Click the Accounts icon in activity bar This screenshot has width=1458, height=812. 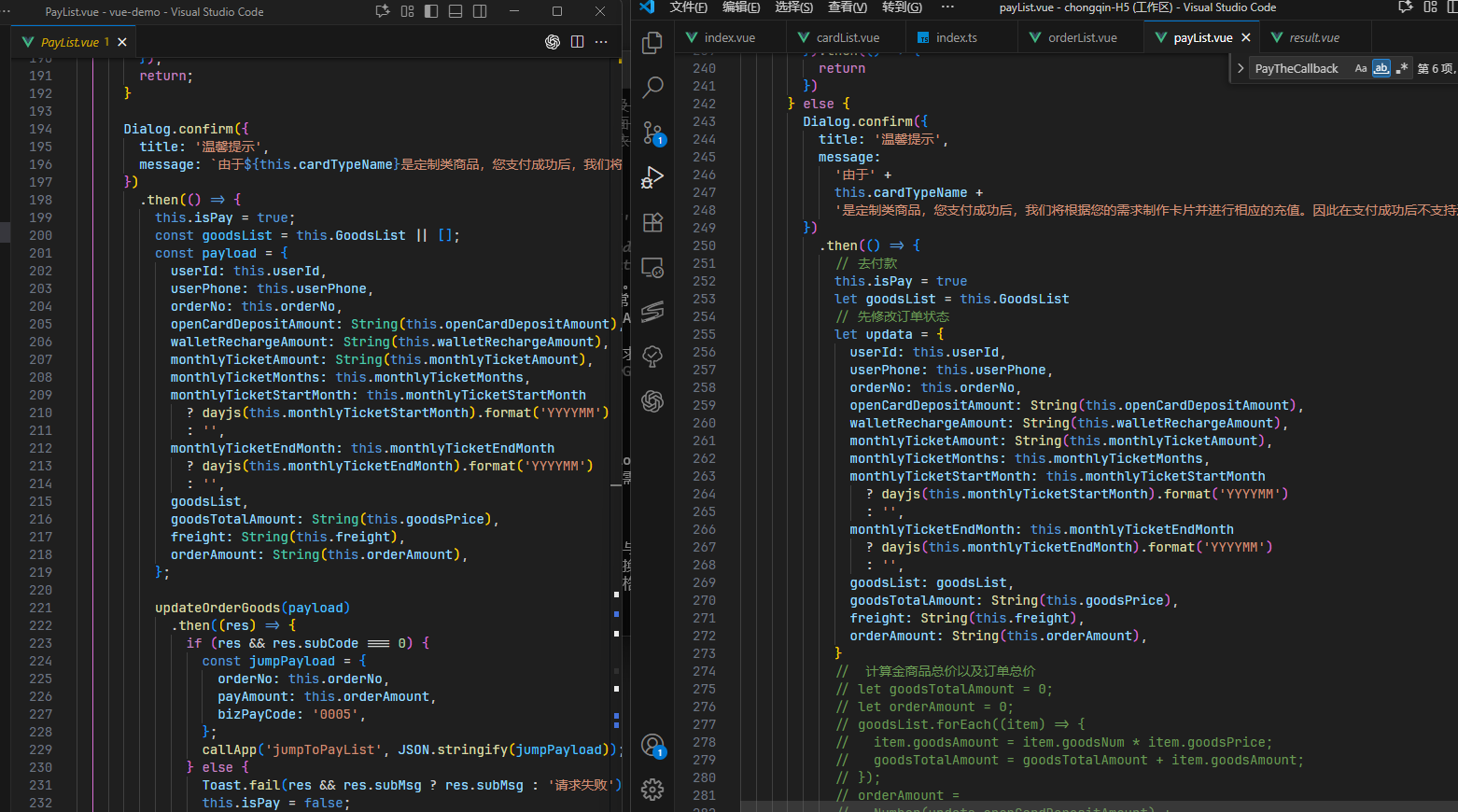point(652,745)
